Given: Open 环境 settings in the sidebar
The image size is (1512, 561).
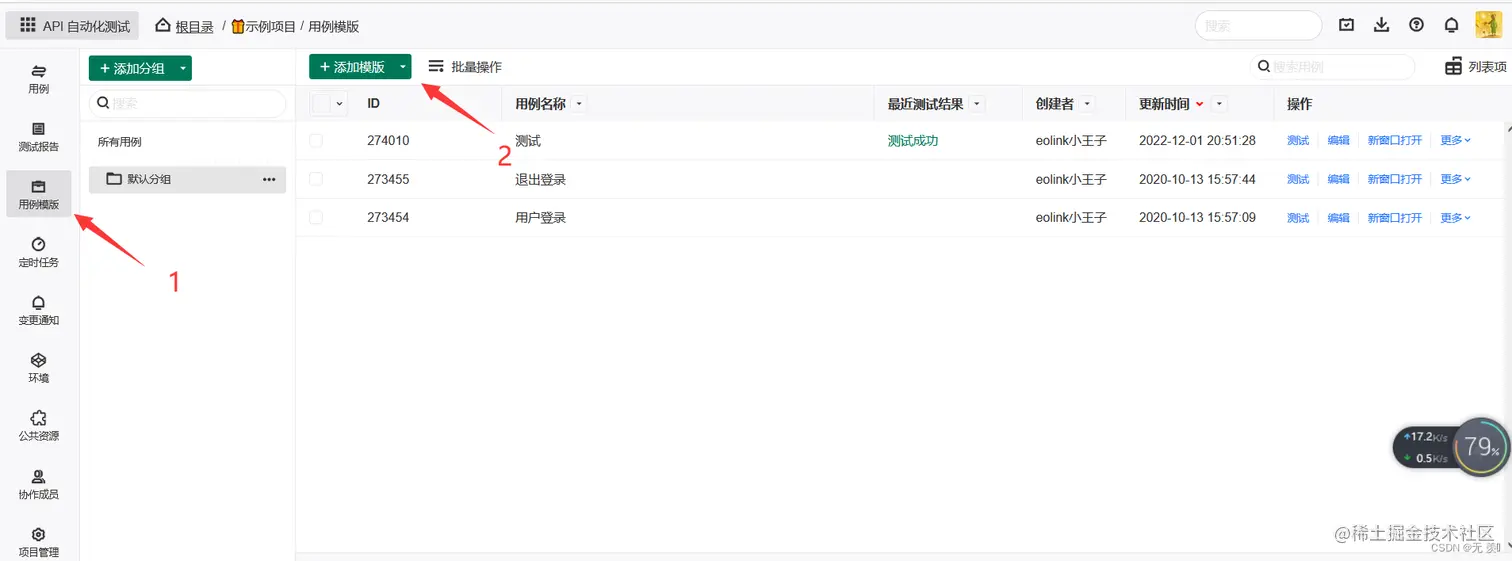Looking at the screenshot, I should pos(39,369).
